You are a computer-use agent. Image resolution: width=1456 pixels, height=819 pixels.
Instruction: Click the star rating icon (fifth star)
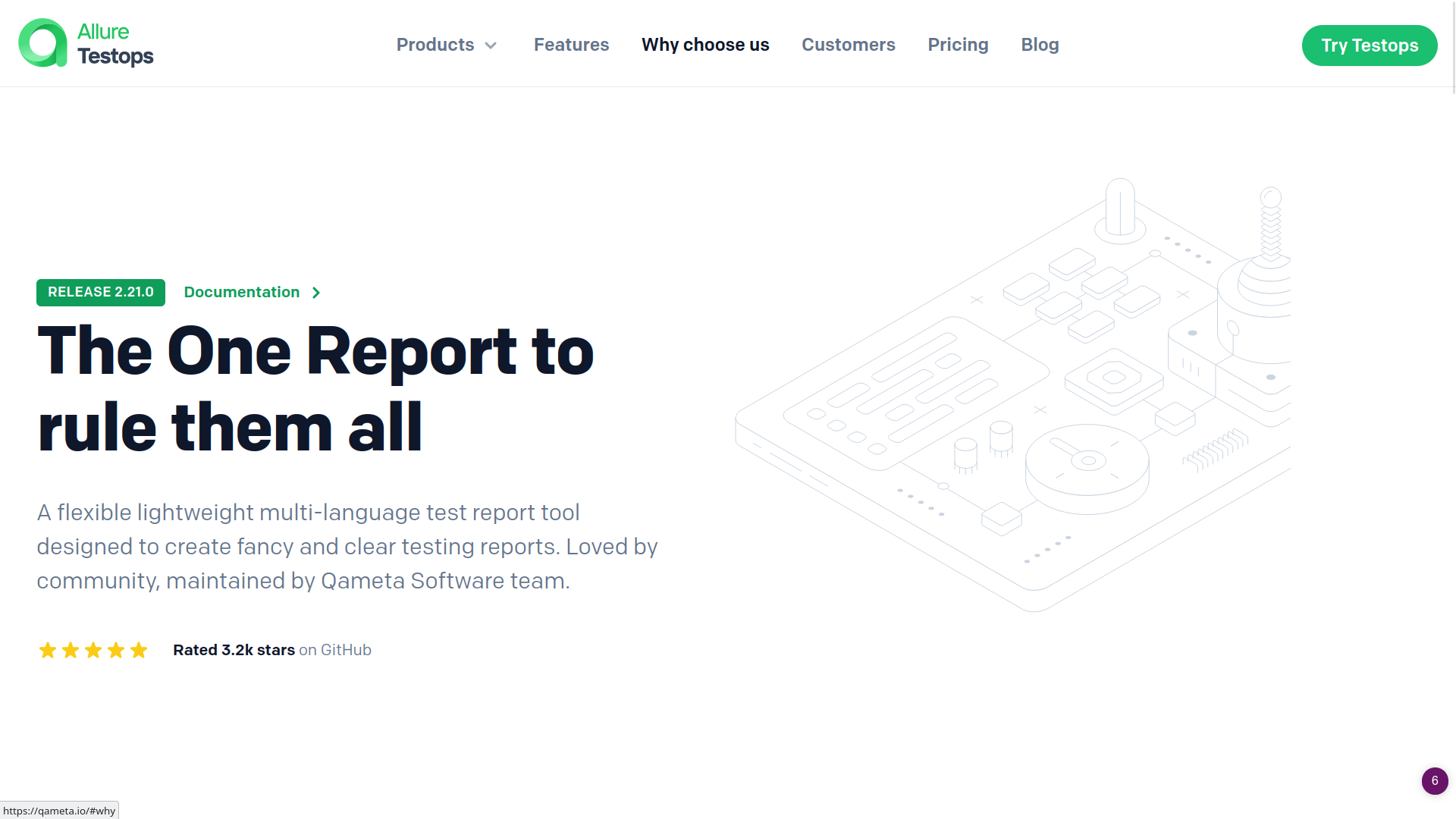(x=139, y=650)
